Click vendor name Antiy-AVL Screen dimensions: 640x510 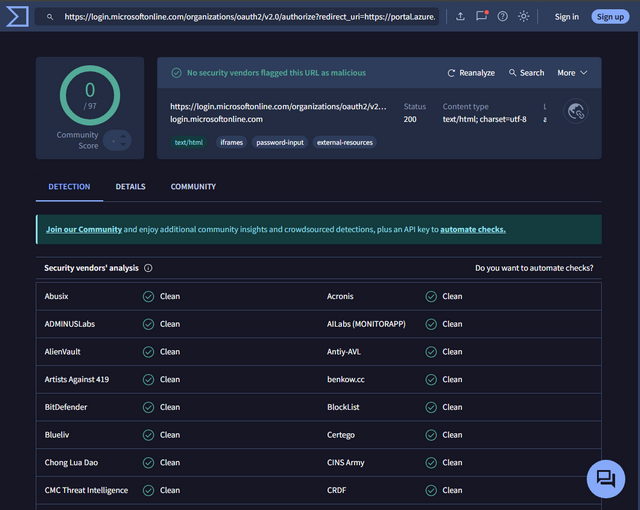(344, 352)
